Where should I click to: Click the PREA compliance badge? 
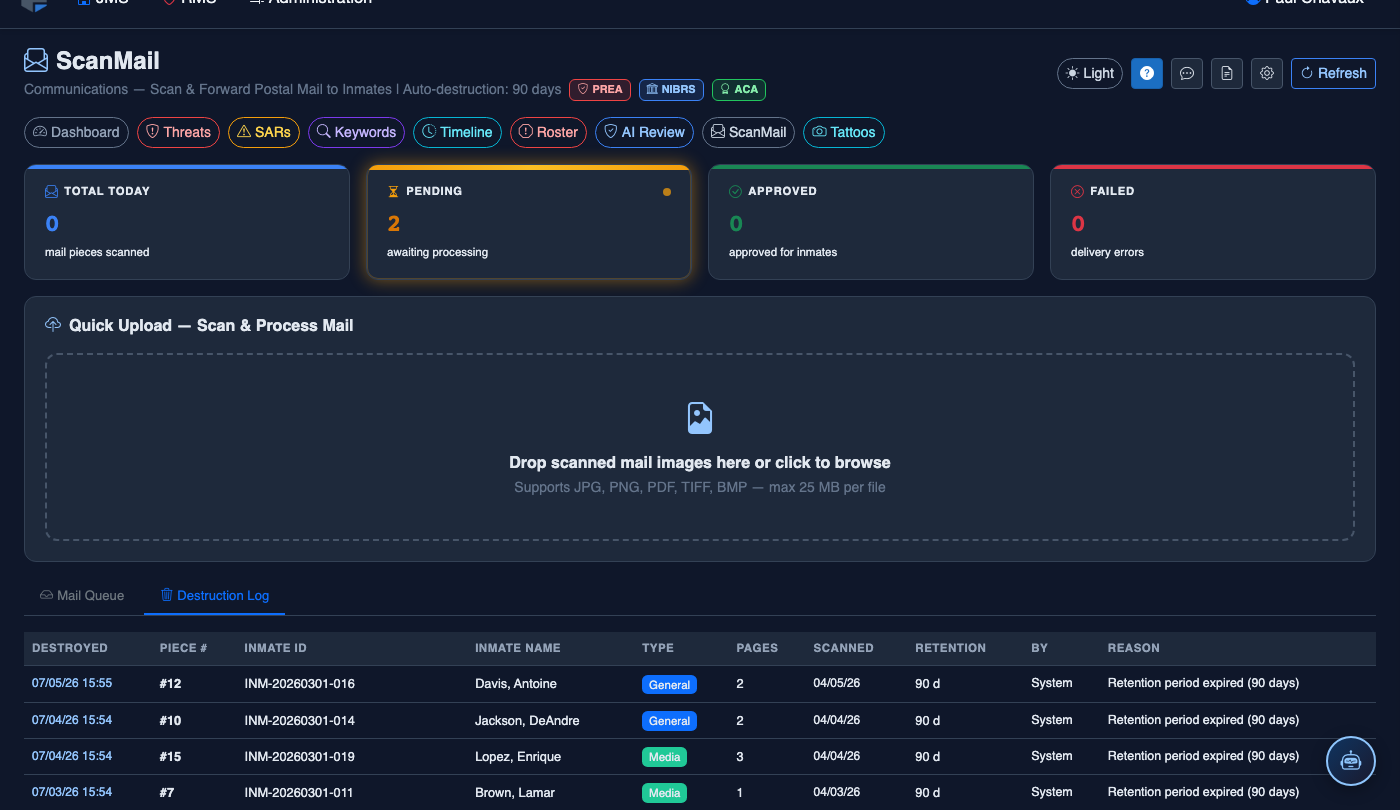[x=600, y=89]
